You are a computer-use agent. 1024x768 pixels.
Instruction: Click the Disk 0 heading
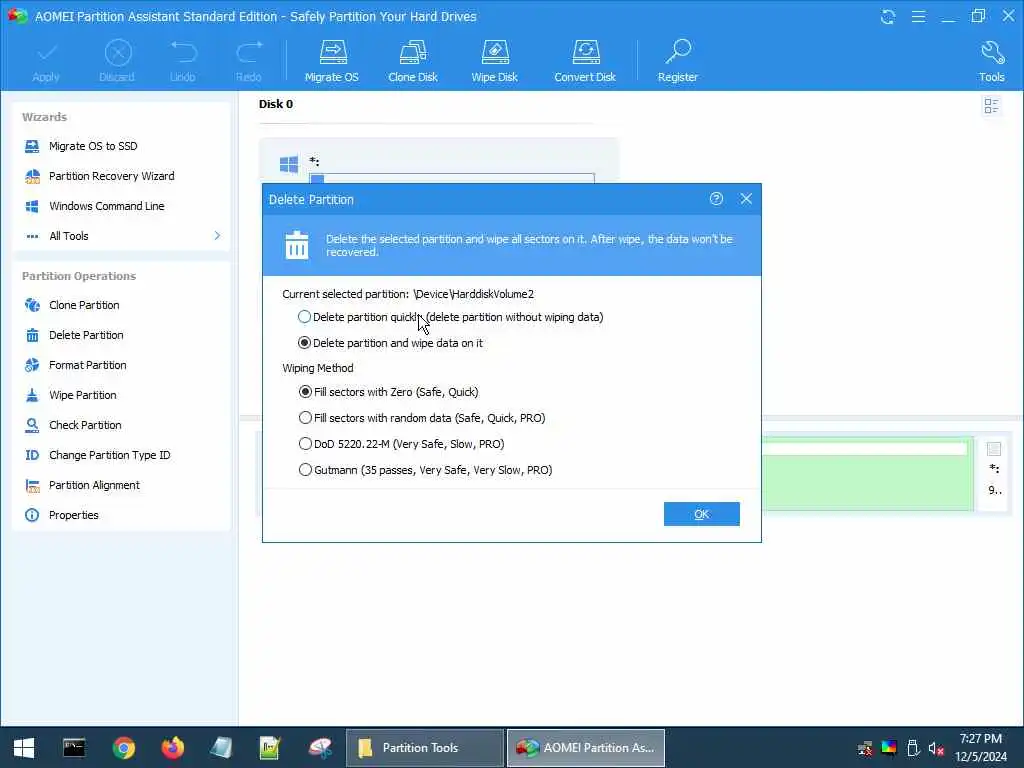coord(276,104)
